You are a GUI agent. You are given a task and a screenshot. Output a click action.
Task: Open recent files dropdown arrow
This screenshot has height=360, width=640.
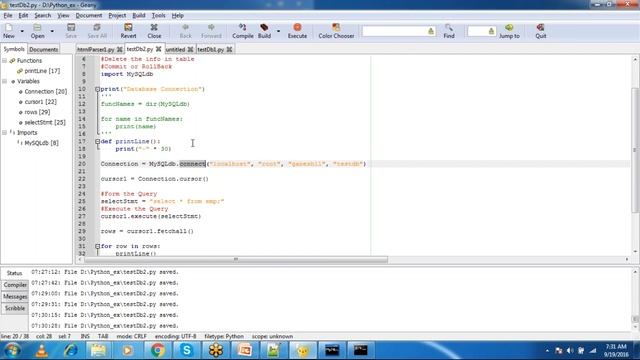(52, 31)
